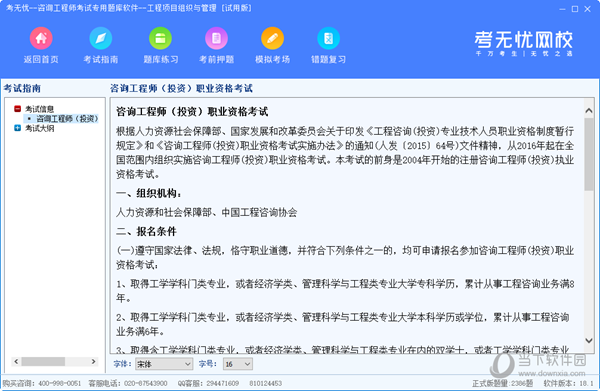Click the QQ客服 294471609 status entry
Image resolution: width=600 pixels, height=391 pixels.
(208, 383)
